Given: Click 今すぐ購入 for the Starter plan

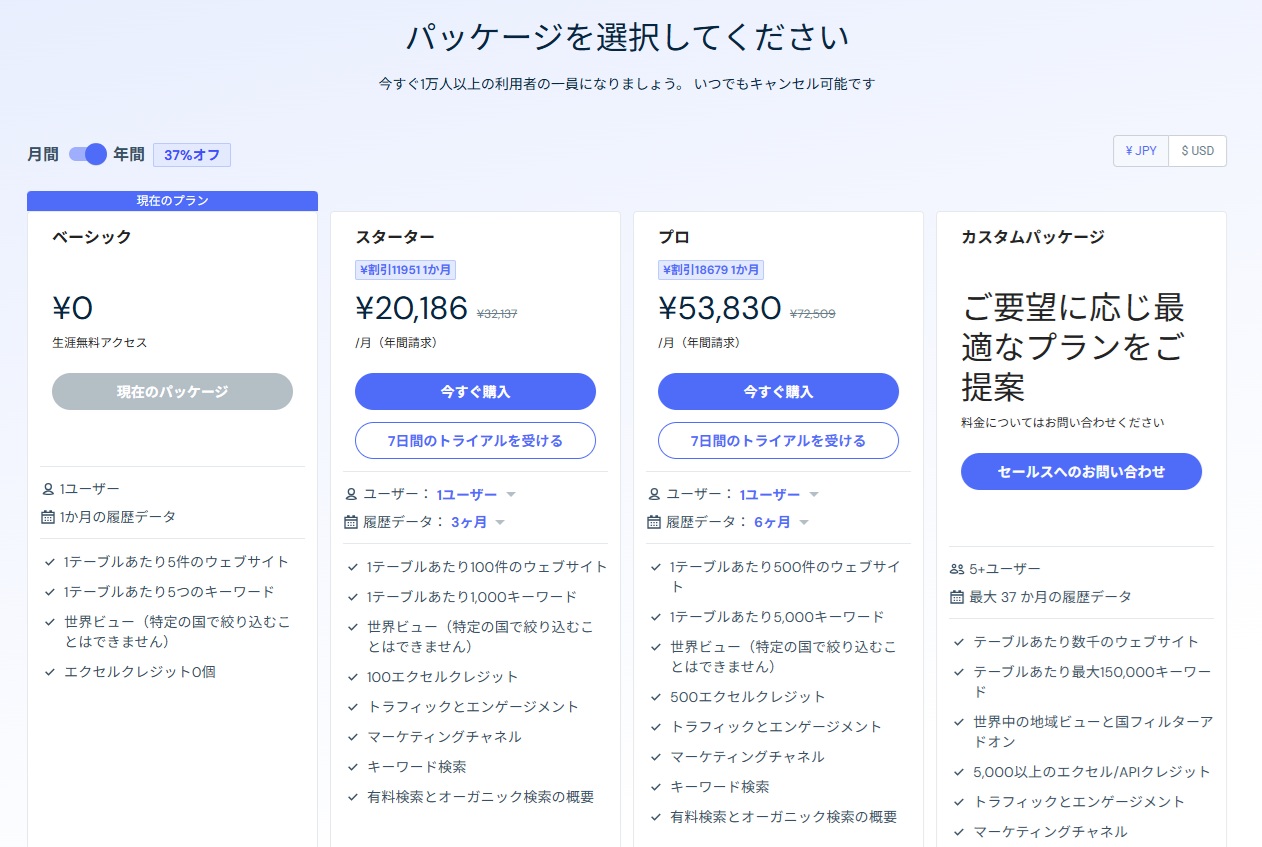Looking at the screenshot, I should (x=475, y=392).
